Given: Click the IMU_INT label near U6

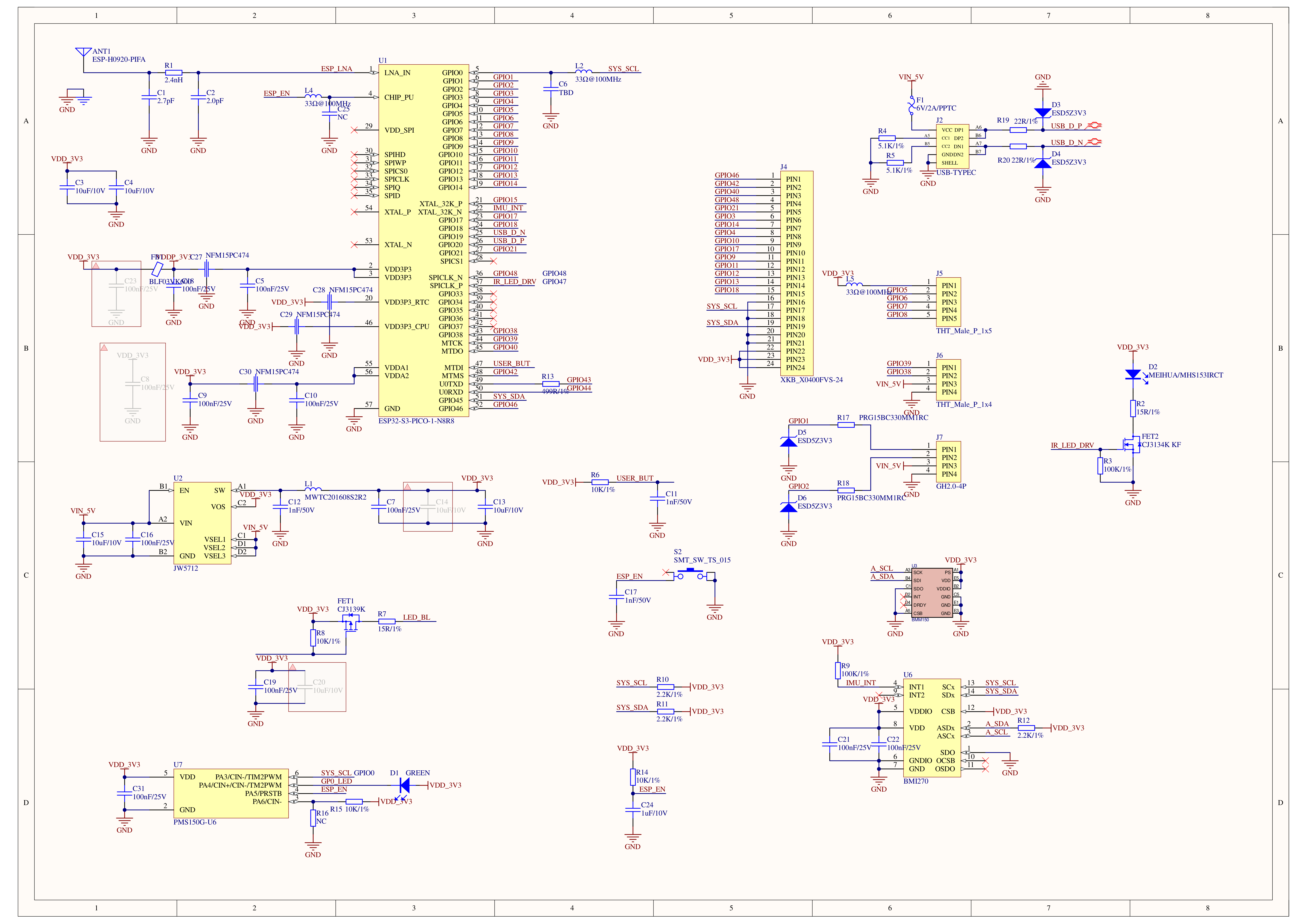Looking at the screenshot, I should pyautogui.click(x=861, y=682).
